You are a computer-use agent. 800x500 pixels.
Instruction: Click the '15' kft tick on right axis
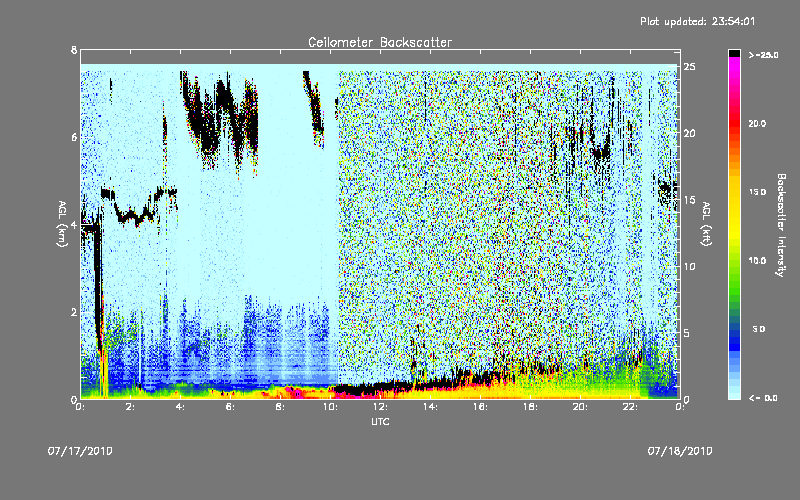690,200
